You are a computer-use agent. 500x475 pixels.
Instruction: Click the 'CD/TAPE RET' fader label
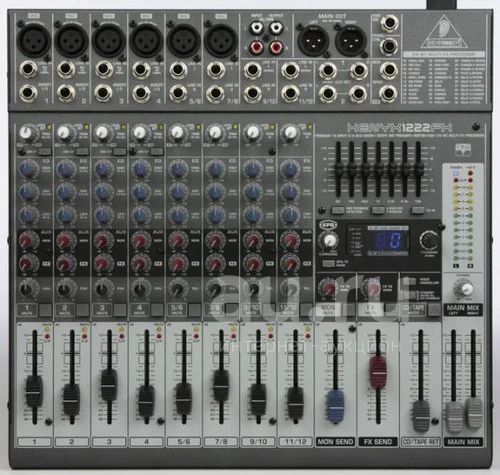pyautogui.click(x=421, y=442)
